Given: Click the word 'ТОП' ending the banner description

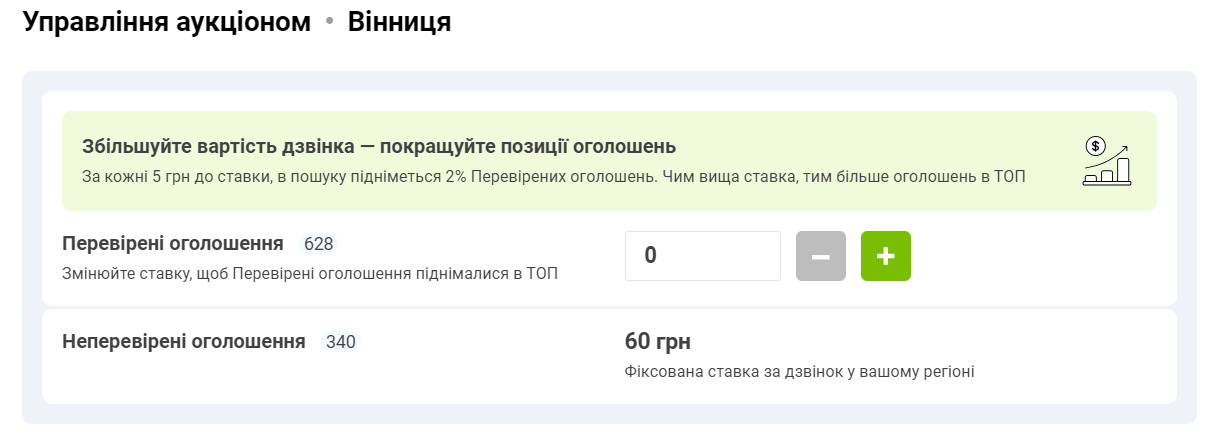Looking at the screenshot, I should 1010,177.
